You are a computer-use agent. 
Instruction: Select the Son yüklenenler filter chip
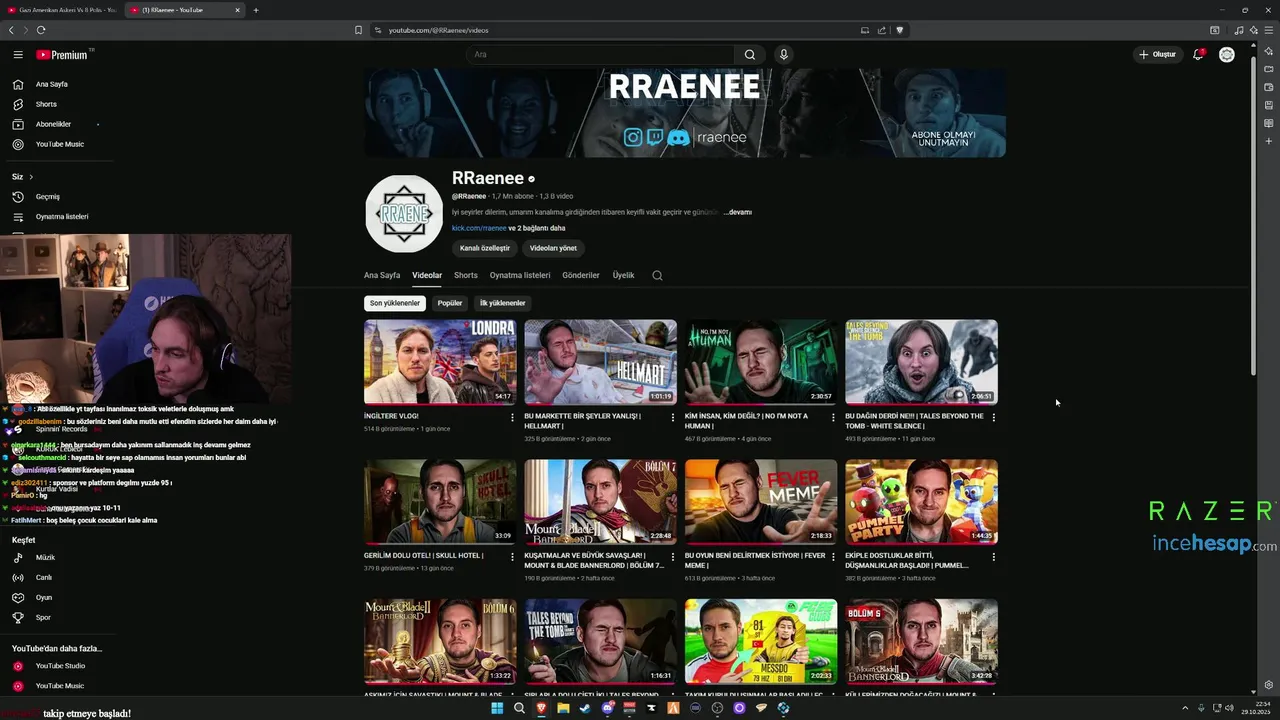click(x=395, y=303)
